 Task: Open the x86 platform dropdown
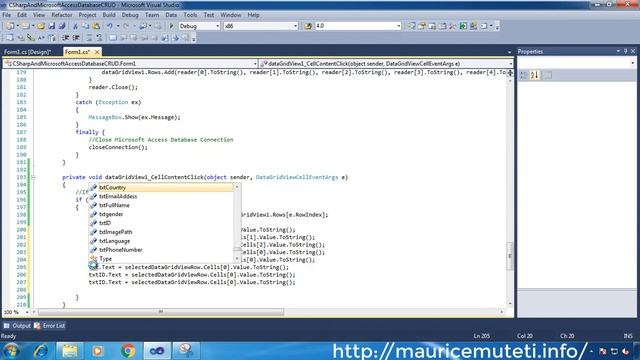point(296,26)
